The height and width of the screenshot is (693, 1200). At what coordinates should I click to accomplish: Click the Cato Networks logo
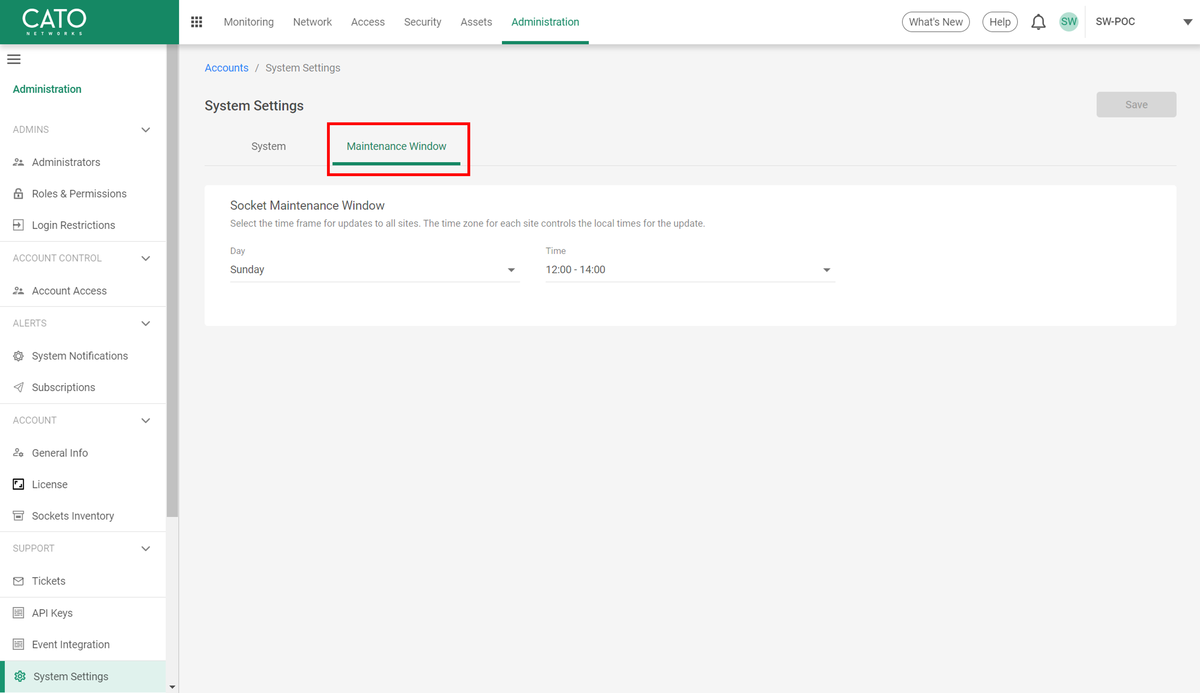click(54, 22)
